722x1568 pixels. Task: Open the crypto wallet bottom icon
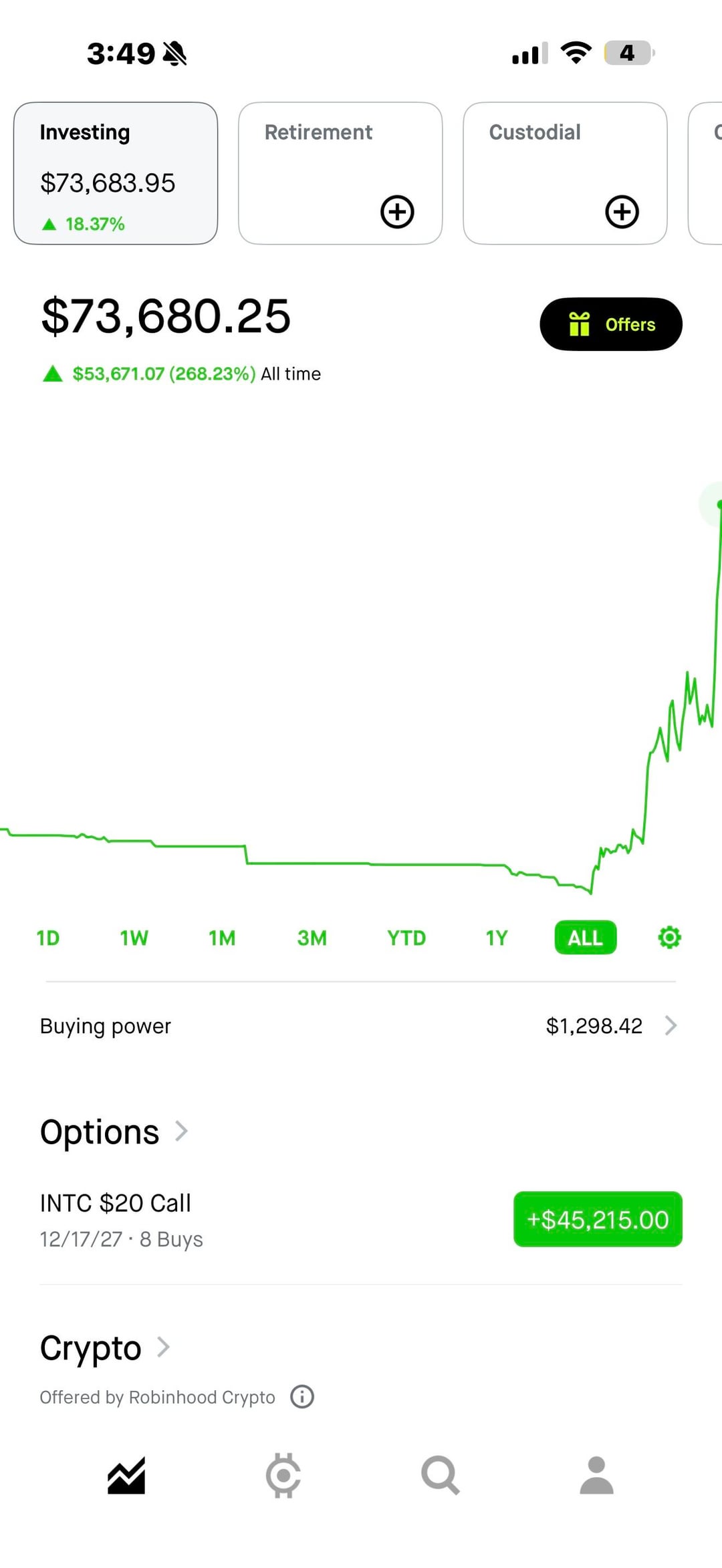[x=283, y=1475]
